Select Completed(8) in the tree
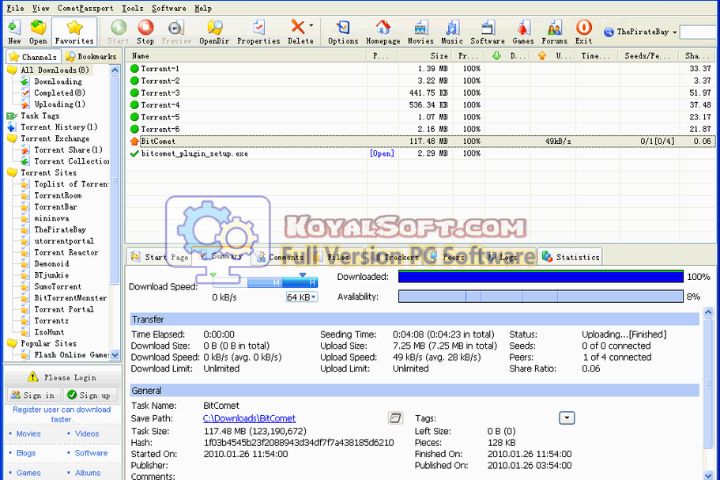Image resolution: width=720 pixels, height=480 pixels. tap(59, 92)
